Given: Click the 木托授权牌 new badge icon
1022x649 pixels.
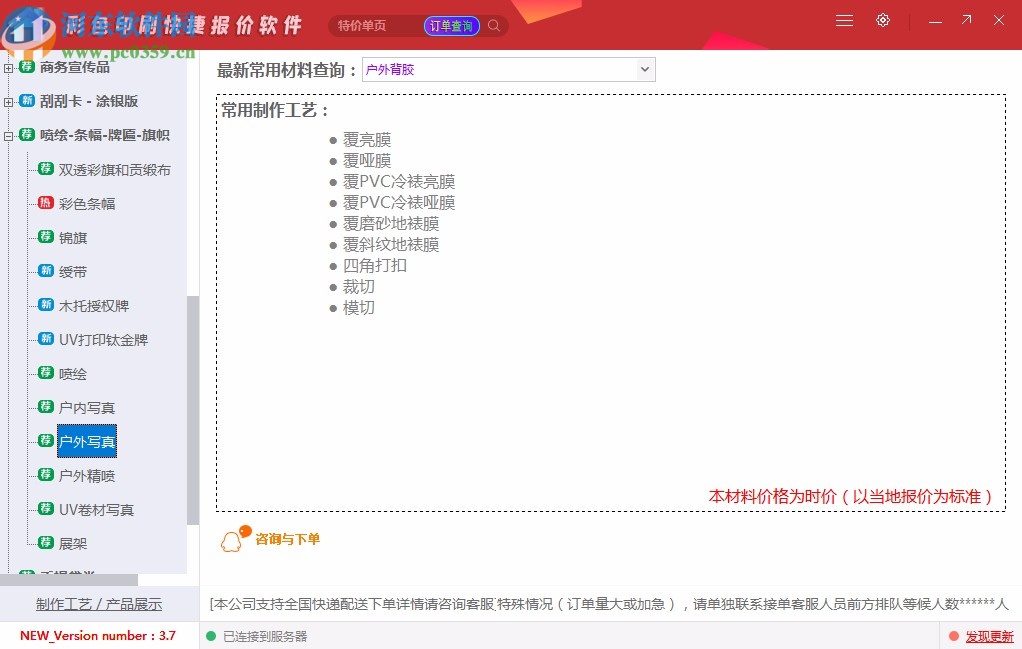Looking at the screenshot, I should 44,305.
